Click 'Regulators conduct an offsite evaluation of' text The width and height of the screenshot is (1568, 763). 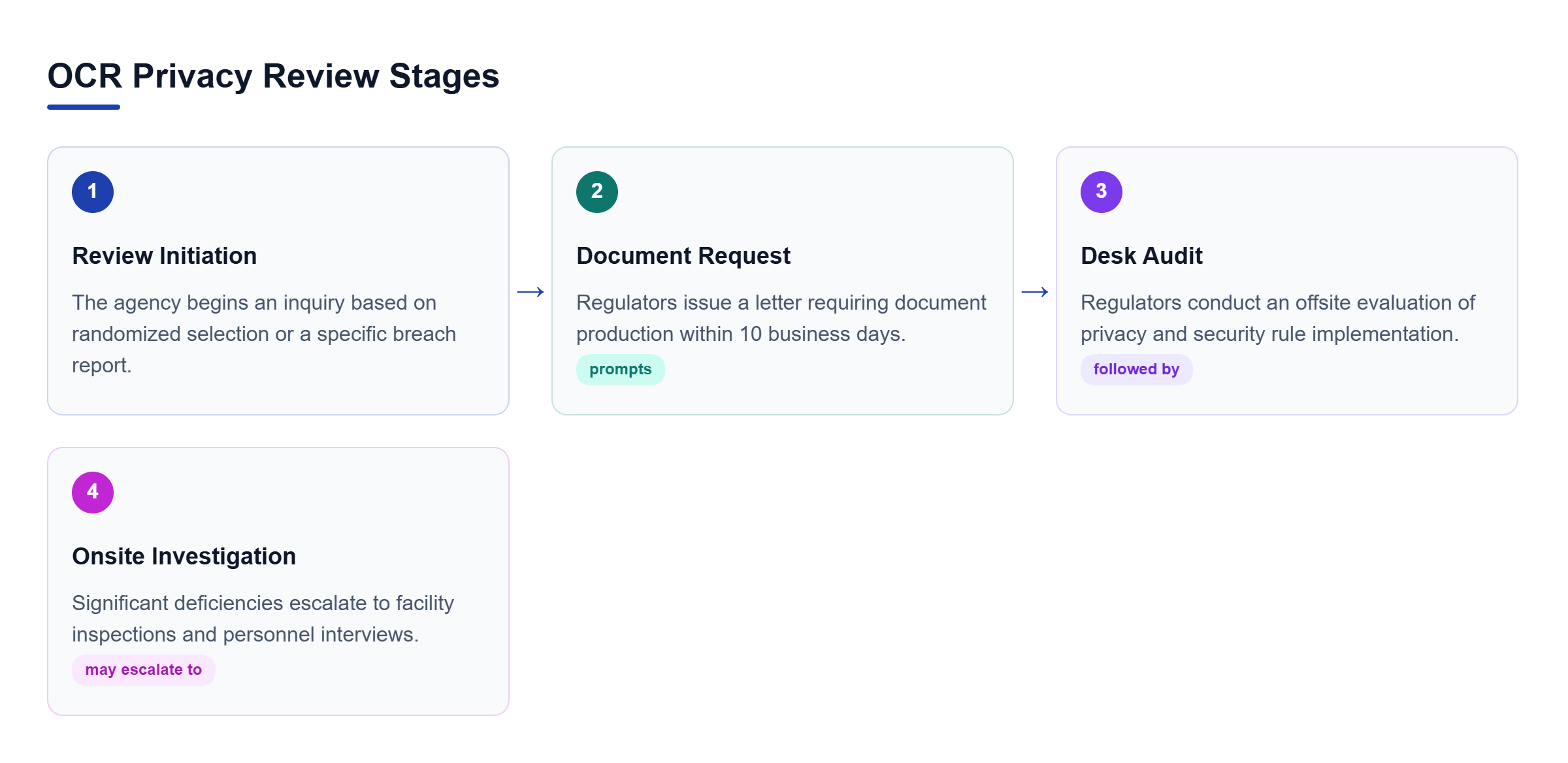point(1278,302)
